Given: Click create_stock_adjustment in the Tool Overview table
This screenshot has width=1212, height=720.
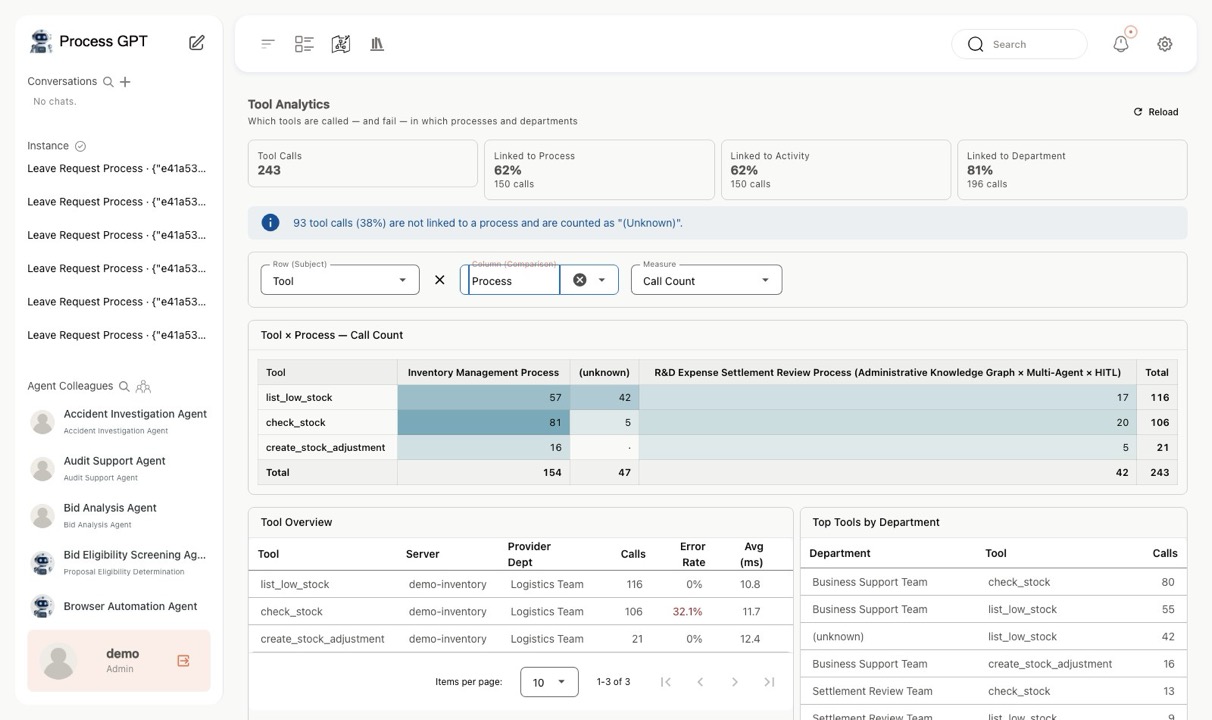Looking at the screenshot, I should coord(322,638).
